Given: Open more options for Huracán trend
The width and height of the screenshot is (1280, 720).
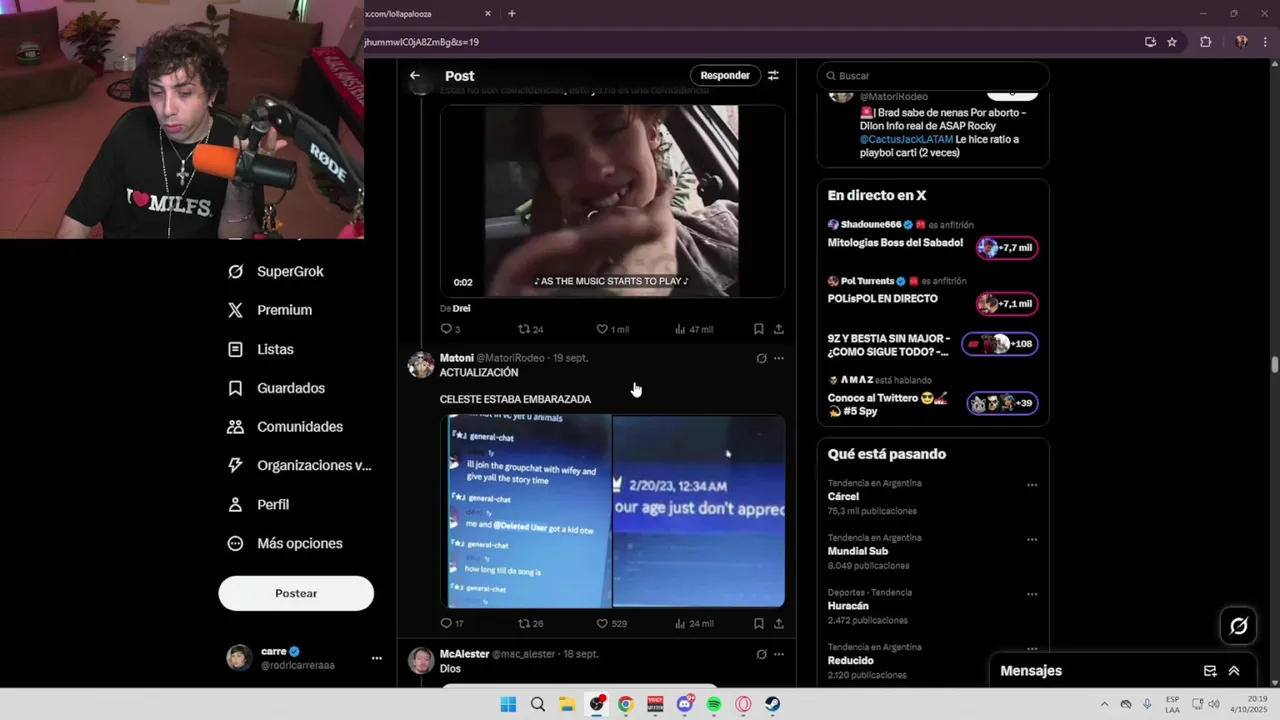Looking at the screenshot, I should click(1032, 594).
